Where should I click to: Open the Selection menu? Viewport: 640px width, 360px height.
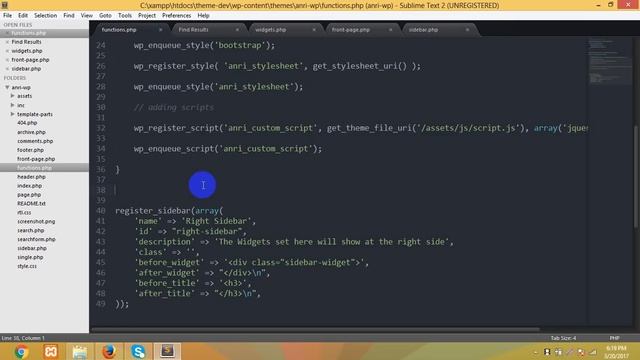click(45, 16)
